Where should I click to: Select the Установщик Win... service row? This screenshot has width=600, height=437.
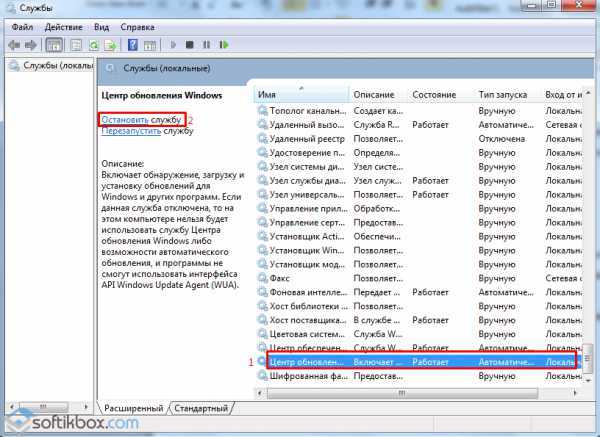pyautogui.click(x=420, y=251)
